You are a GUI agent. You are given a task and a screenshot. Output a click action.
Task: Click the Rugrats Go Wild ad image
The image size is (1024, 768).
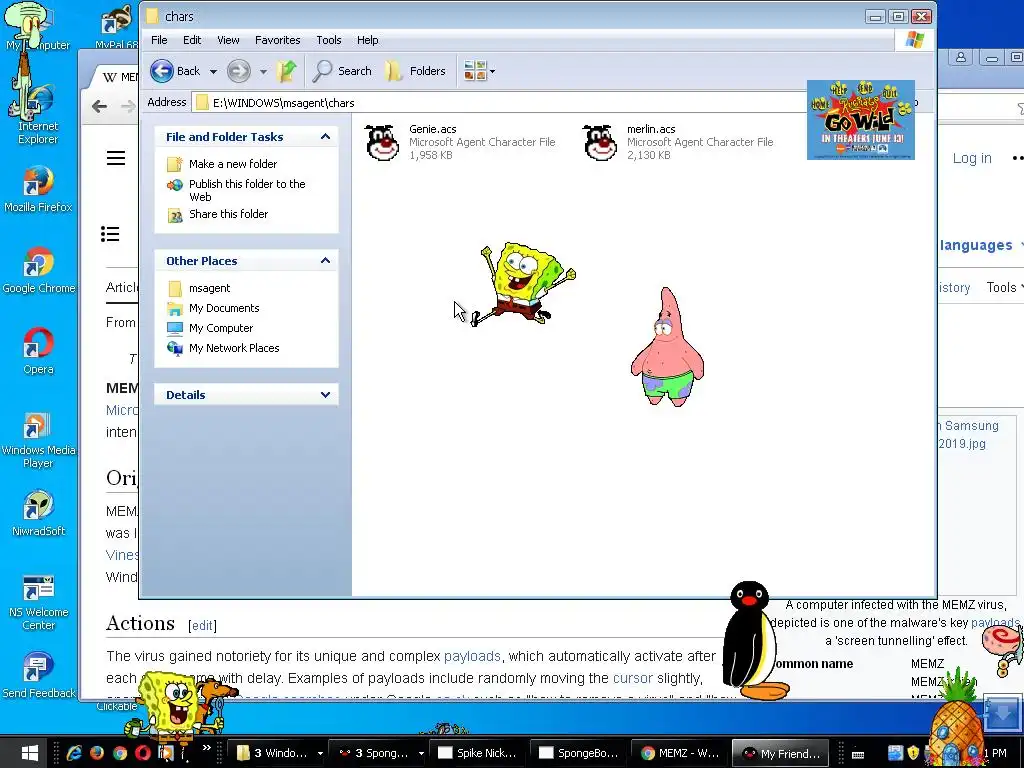861,120
